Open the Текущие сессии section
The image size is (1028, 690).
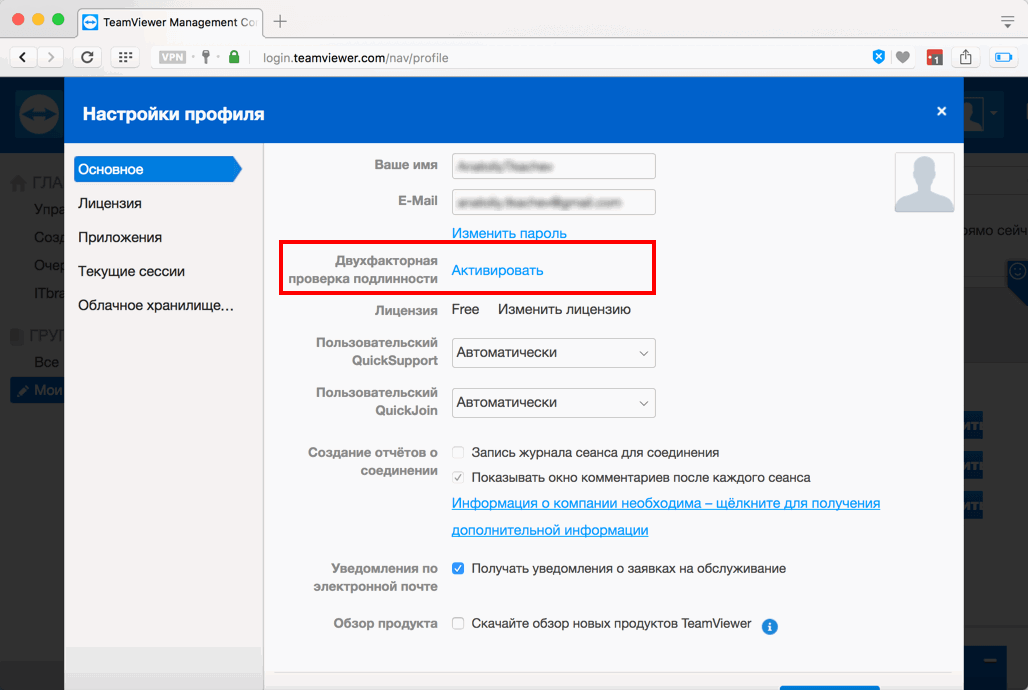(131, 272)
